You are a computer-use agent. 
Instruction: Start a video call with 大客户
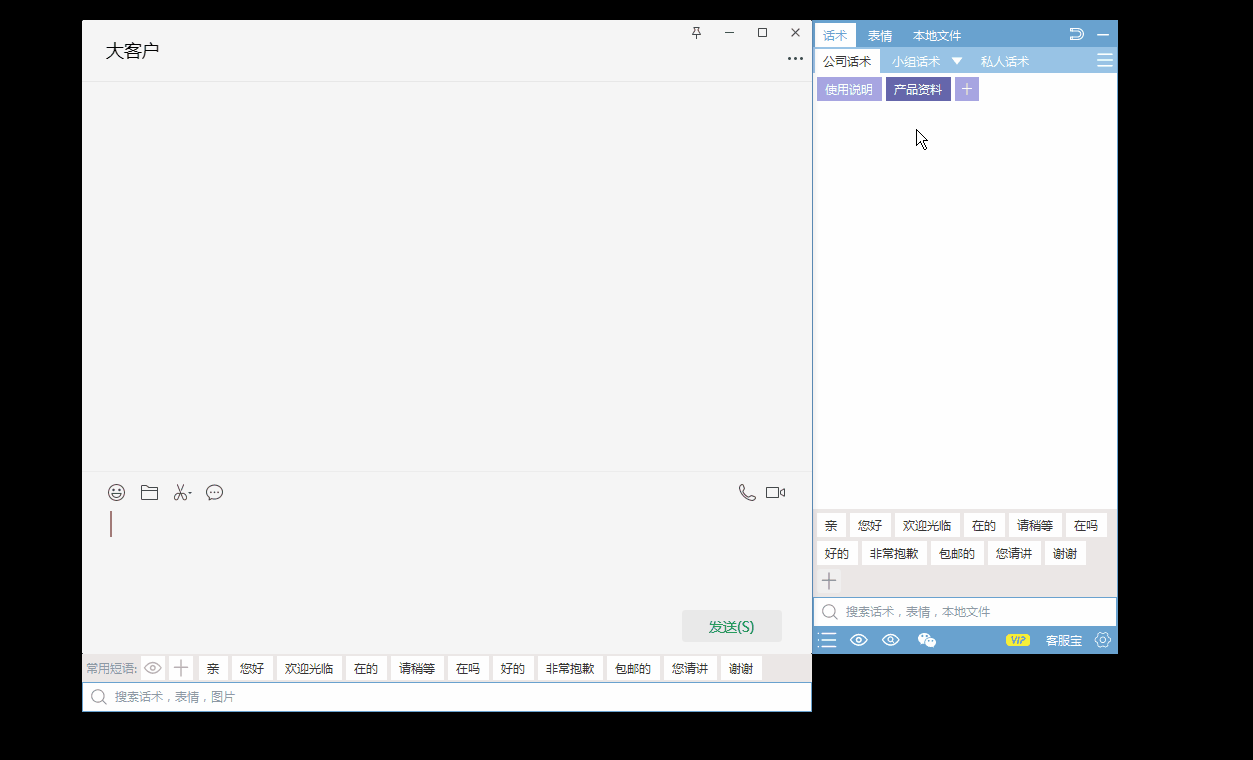[776, 492]
